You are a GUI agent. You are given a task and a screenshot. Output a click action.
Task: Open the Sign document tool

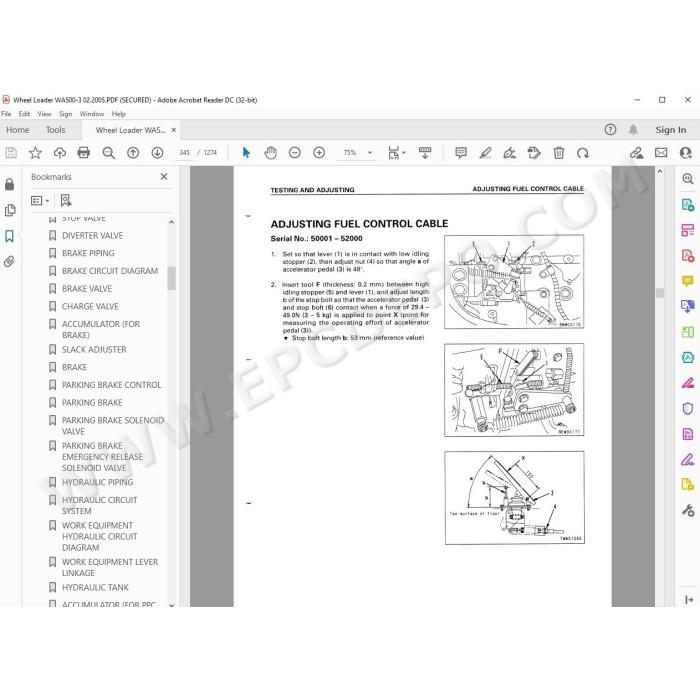coord(510,153)
